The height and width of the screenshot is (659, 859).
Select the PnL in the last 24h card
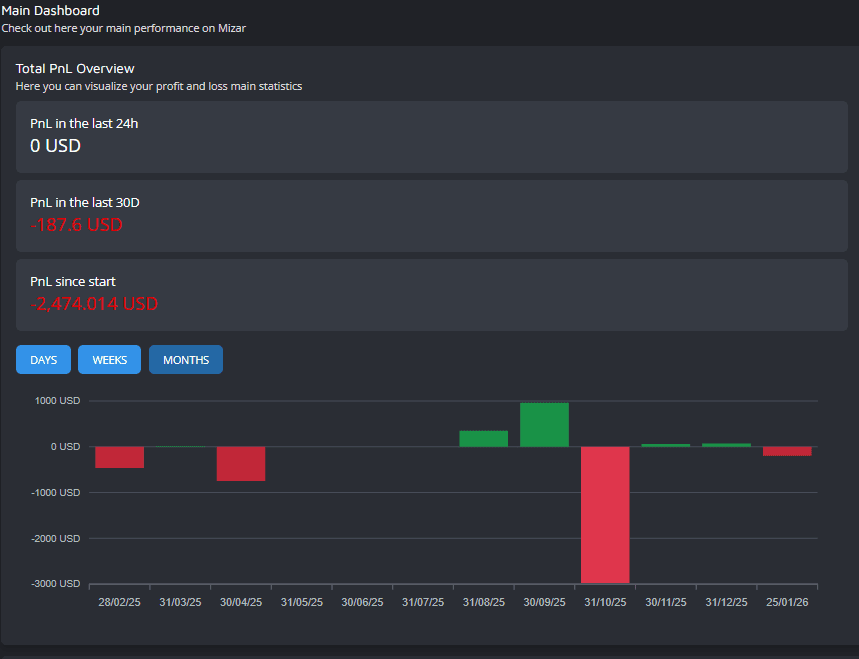(430, 137)
